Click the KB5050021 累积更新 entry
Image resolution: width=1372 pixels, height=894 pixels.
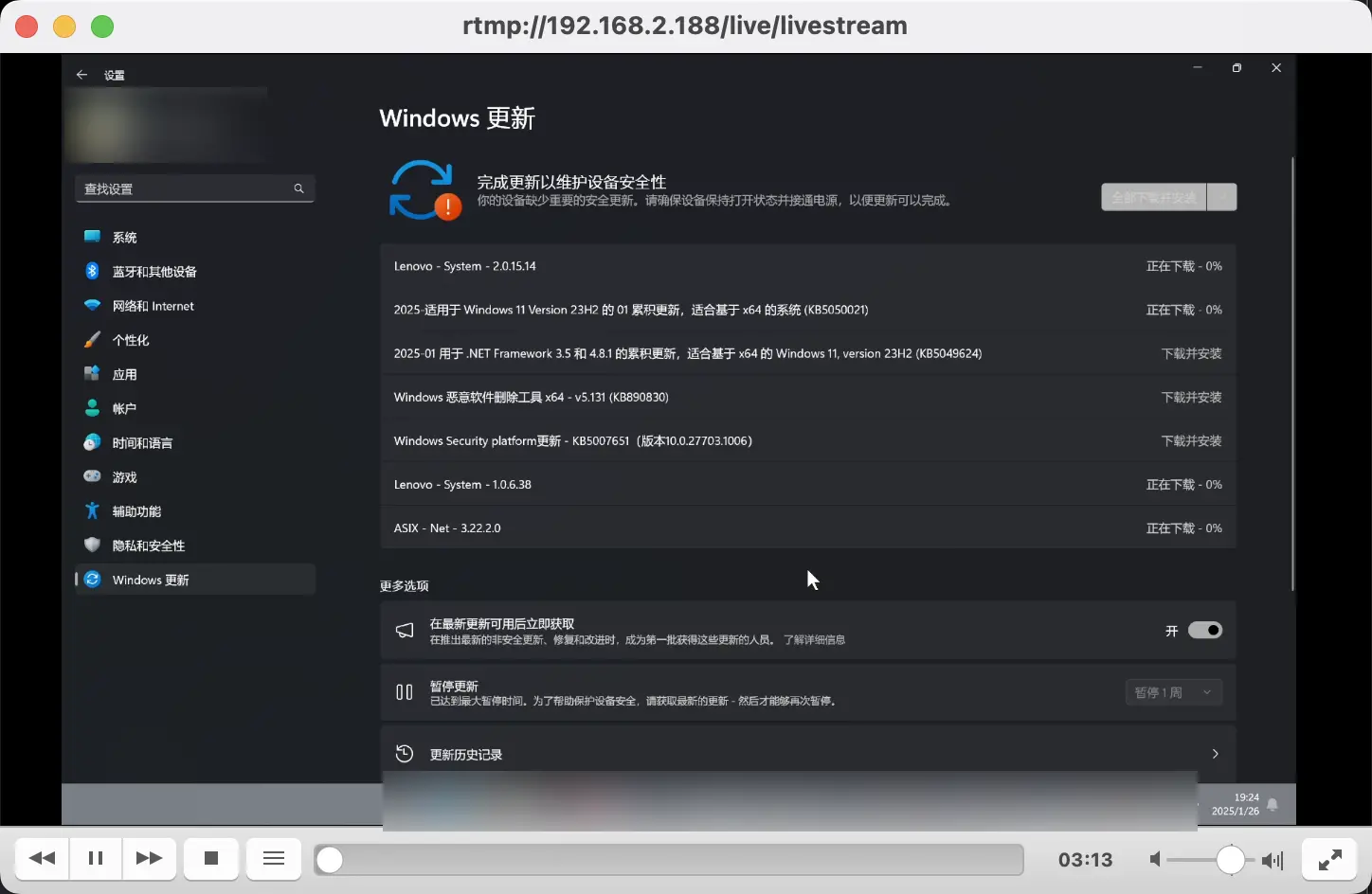pos(808,310)
